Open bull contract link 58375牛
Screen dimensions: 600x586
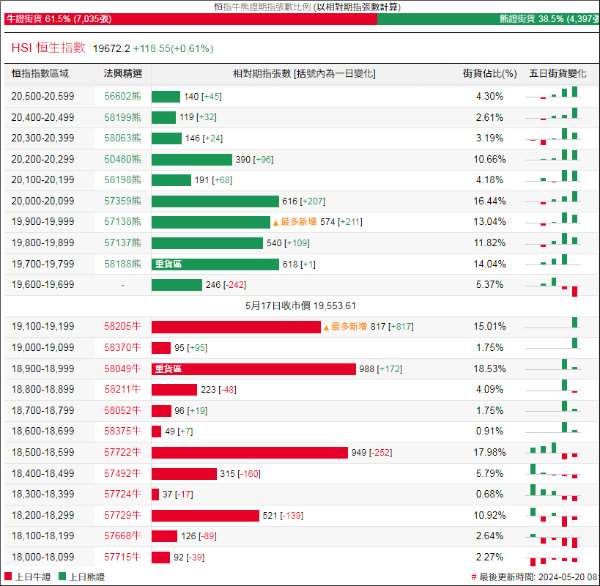pyautogui.click(x=122, y=431)
